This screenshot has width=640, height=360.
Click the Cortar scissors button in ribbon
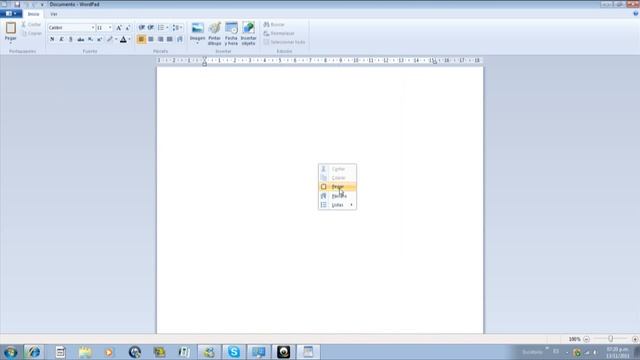31,24
